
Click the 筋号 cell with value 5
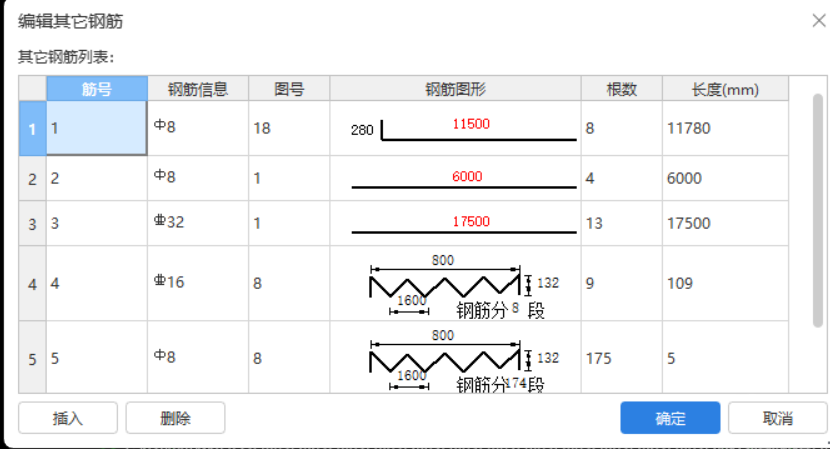[97, 358]
